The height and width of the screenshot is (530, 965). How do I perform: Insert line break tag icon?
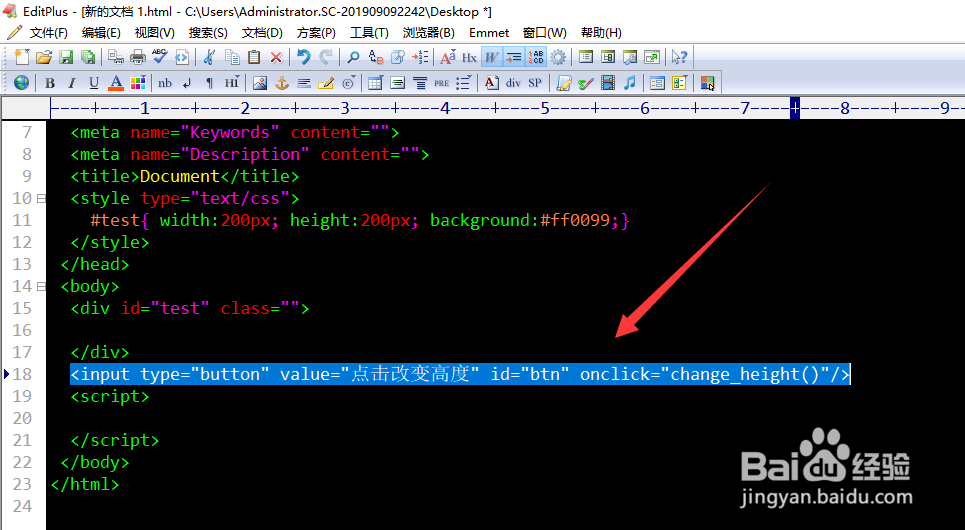187,82
